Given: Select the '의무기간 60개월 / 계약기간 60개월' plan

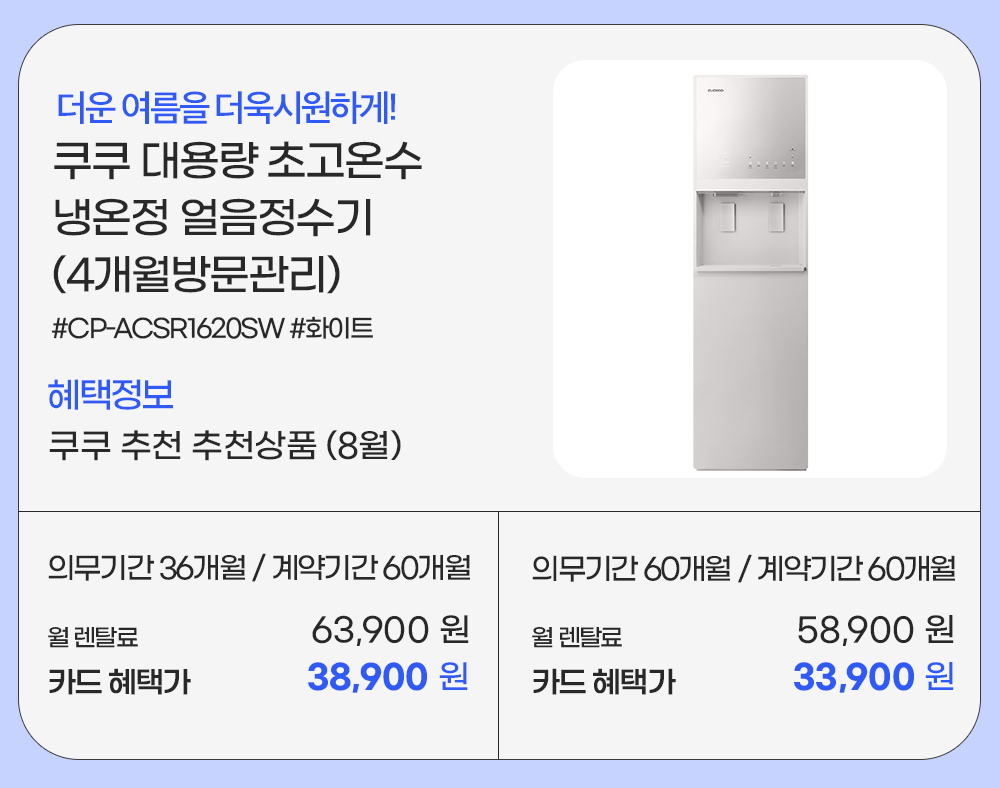Looking at the screenshot, I should click(x=743, y=569).
